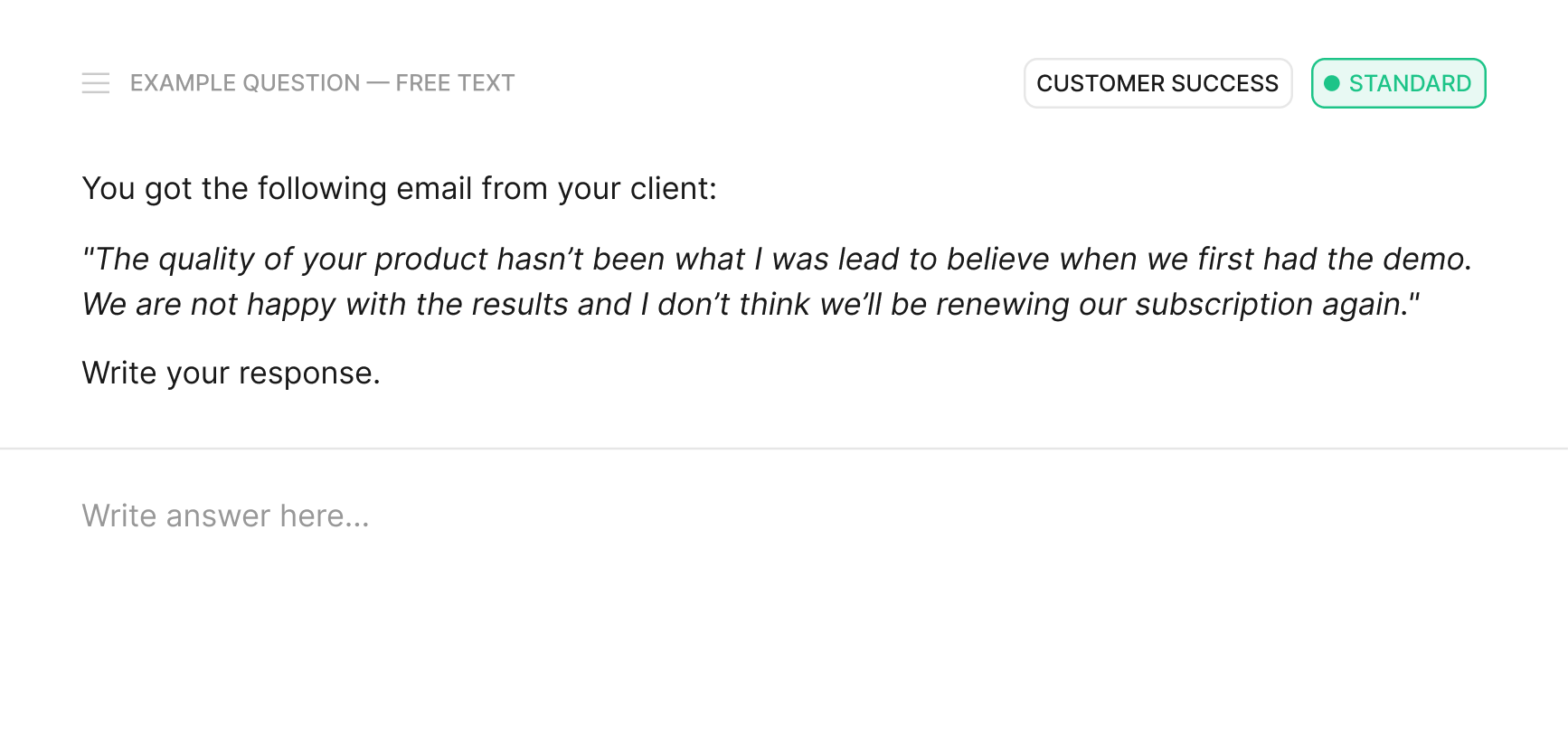Click the words 'EXAMPLE QUESTION' in the header
This screenshot has width=1568, height=738.
(x=245, y=83)
